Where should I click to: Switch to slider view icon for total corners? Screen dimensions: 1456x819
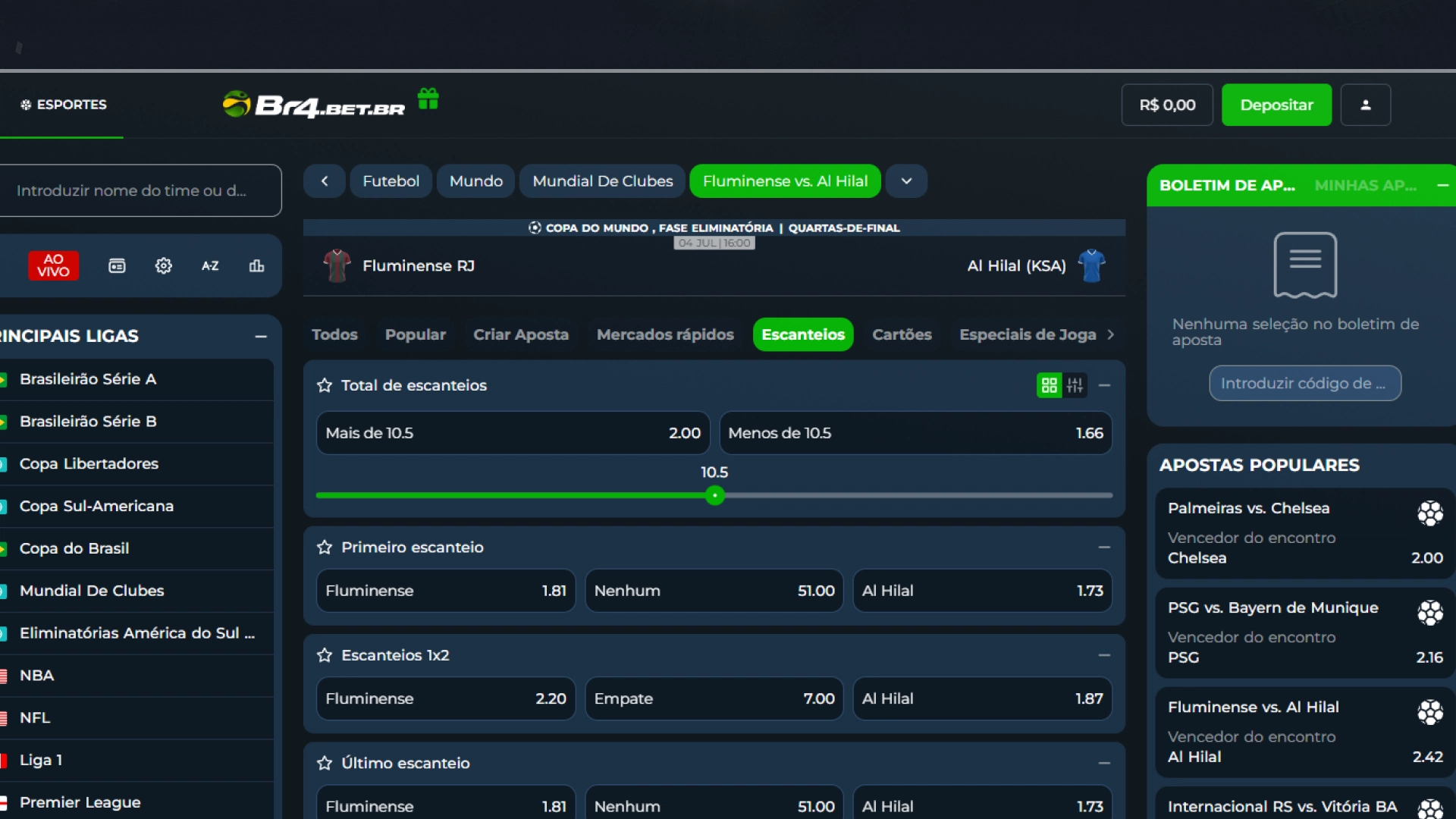(1075, 385)
